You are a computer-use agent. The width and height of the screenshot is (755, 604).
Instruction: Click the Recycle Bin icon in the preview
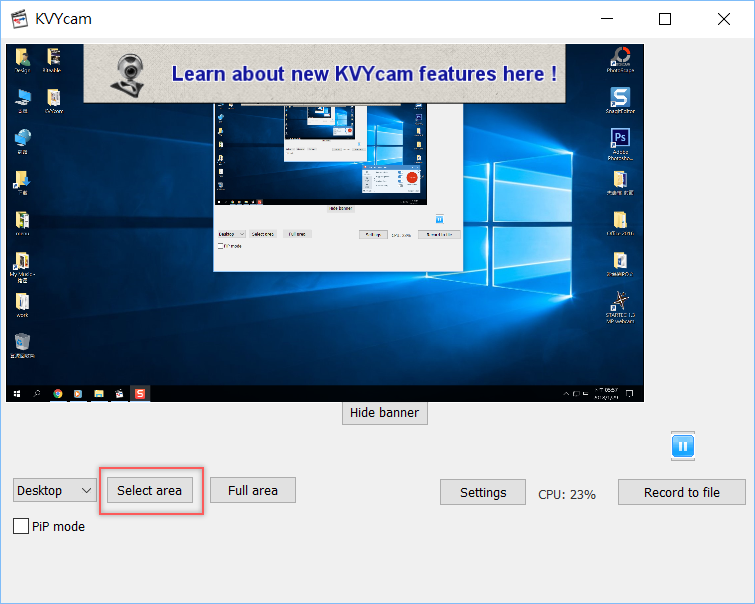pyautogui.click(x=22, y=341)
